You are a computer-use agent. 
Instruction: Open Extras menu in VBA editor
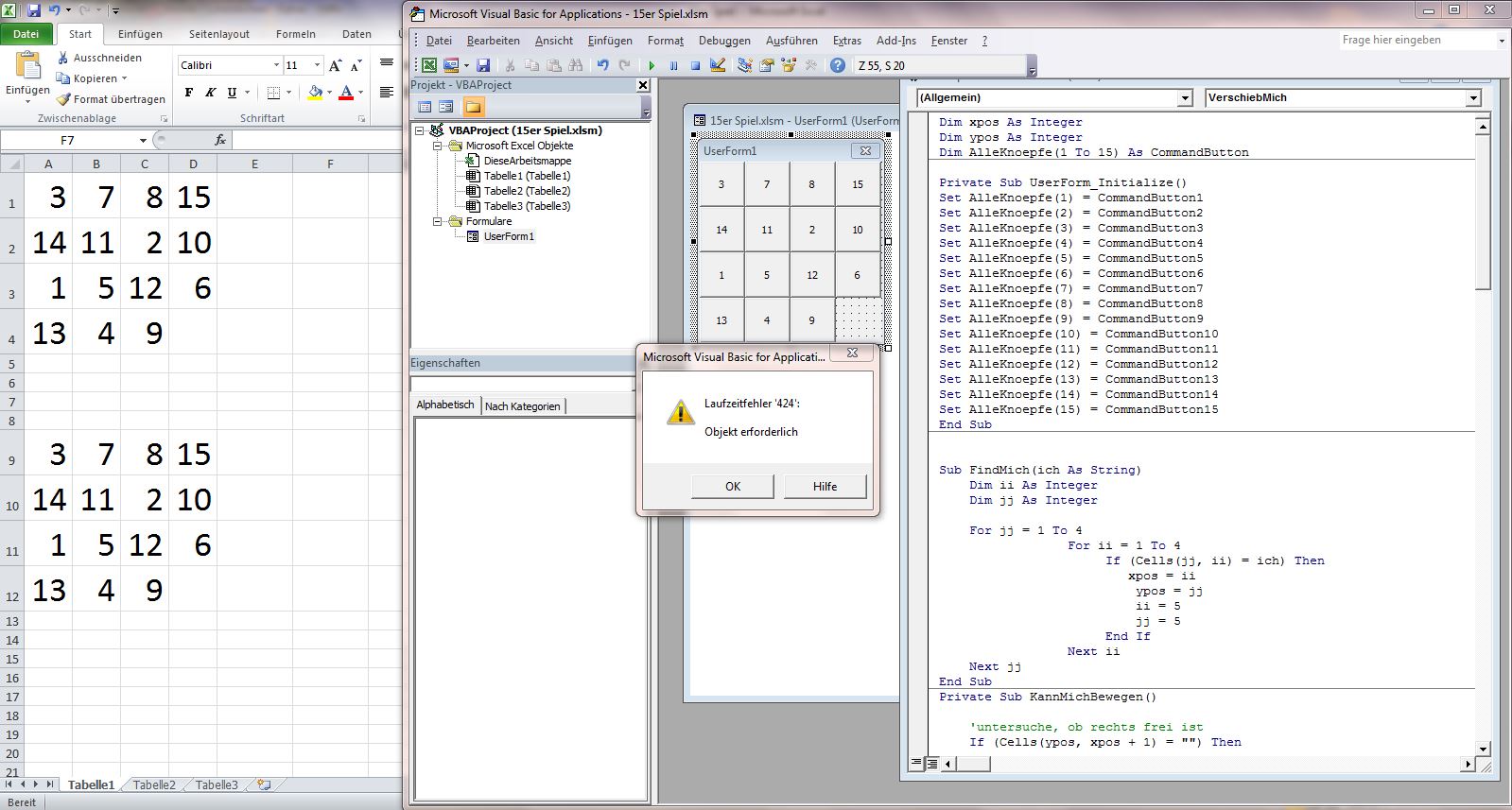(847, 41)
